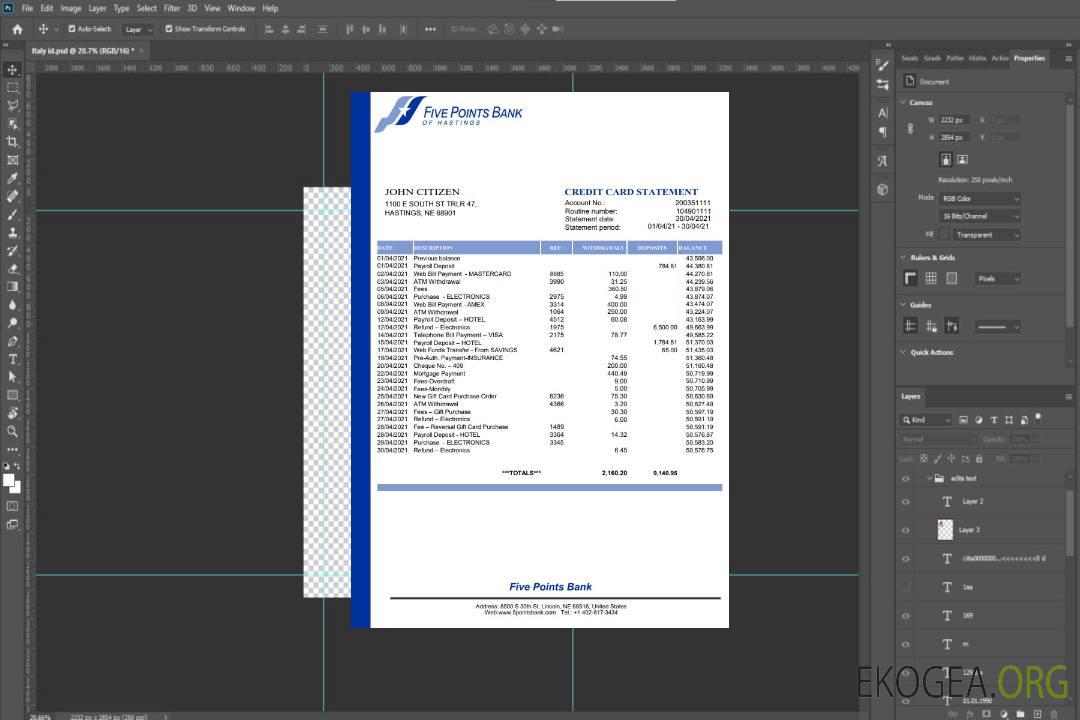Toggle Show Transform Controls checkbox
Viewport: 1080px width, 720px height.
169,29
